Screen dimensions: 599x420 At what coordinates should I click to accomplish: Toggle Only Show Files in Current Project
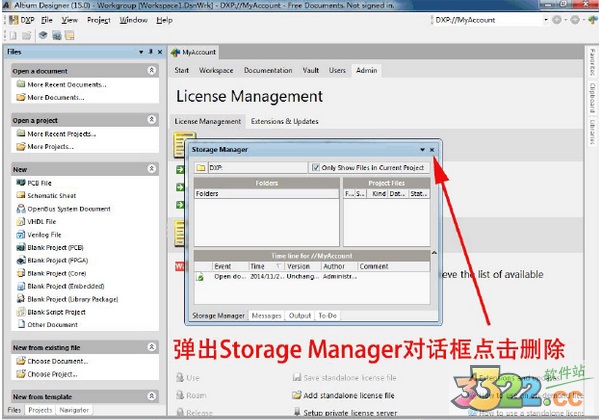(316, 167)
